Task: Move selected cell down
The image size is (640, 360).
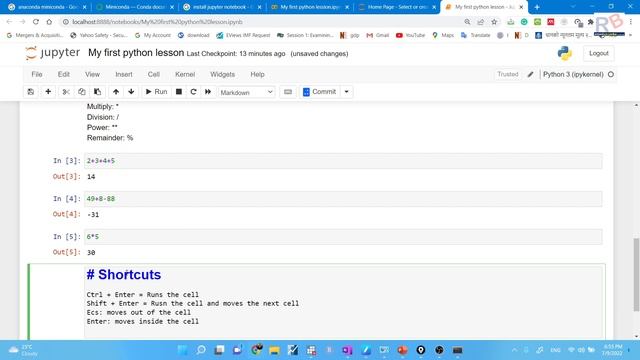Action: [x=131, y=92]
